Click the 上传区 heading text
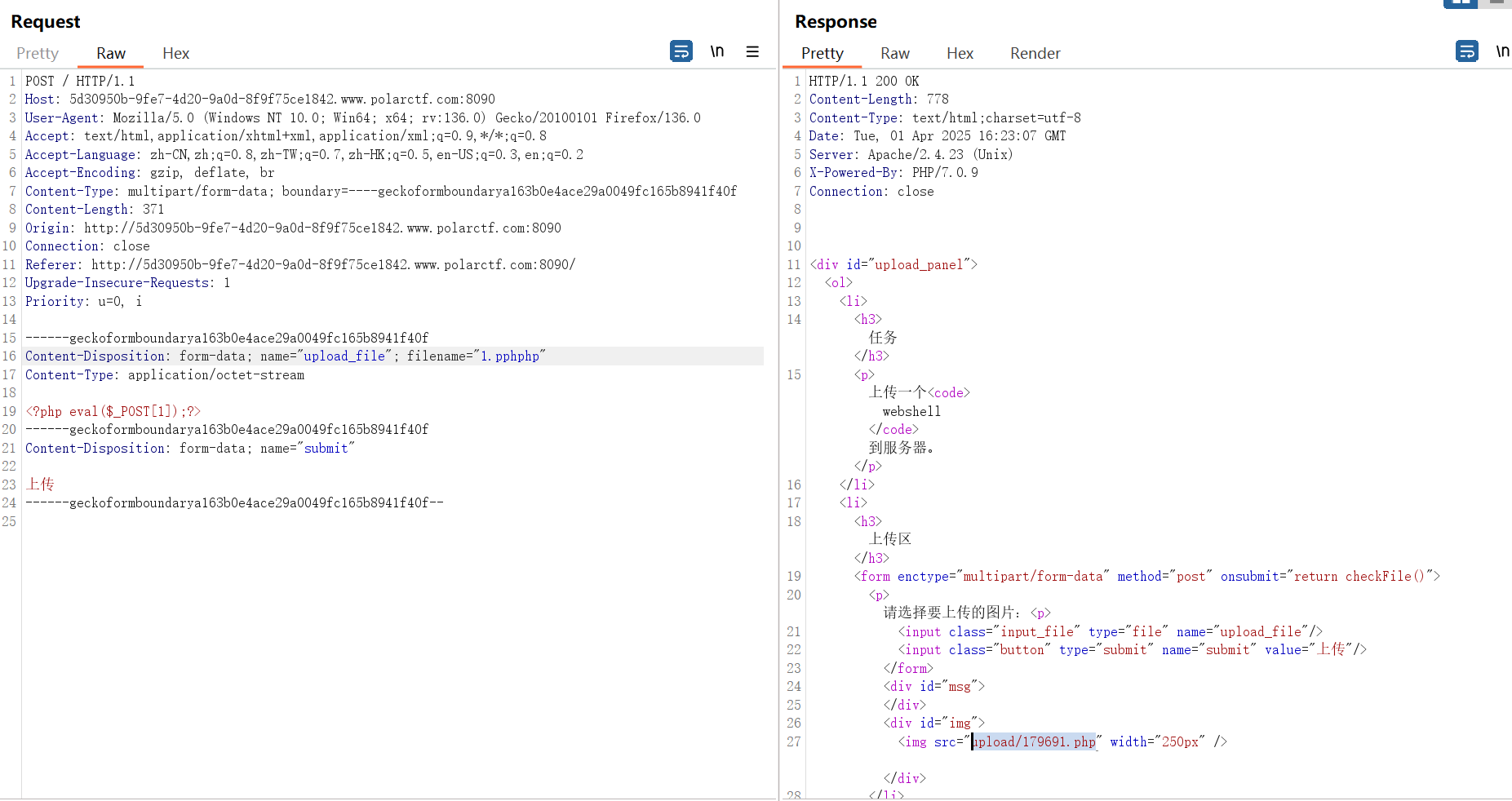The width and height of the screenshot is (1512, 801). [890, 539]
